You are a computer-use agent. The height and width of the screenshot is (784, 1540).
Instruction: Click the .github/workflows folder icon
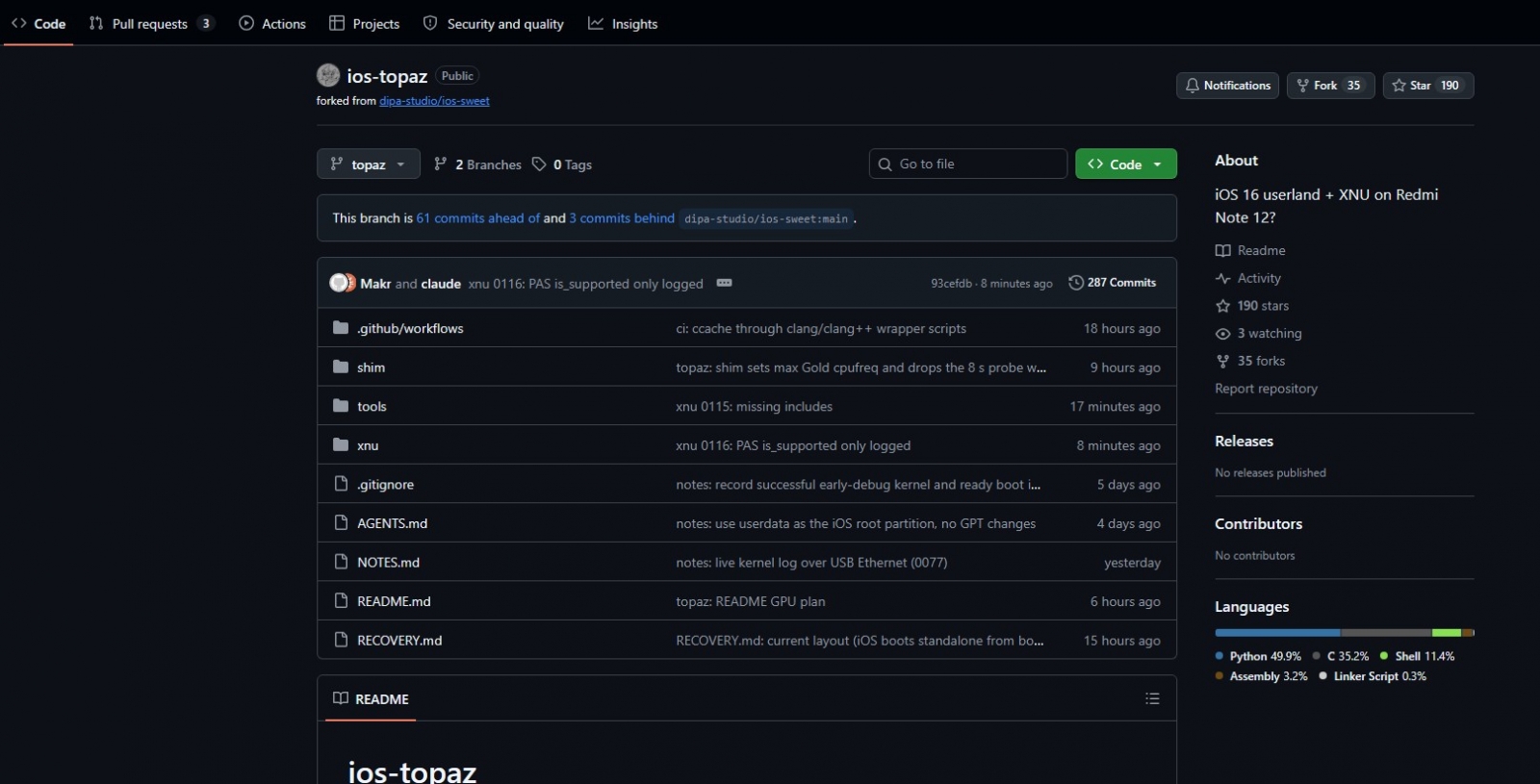pos(341,328)
